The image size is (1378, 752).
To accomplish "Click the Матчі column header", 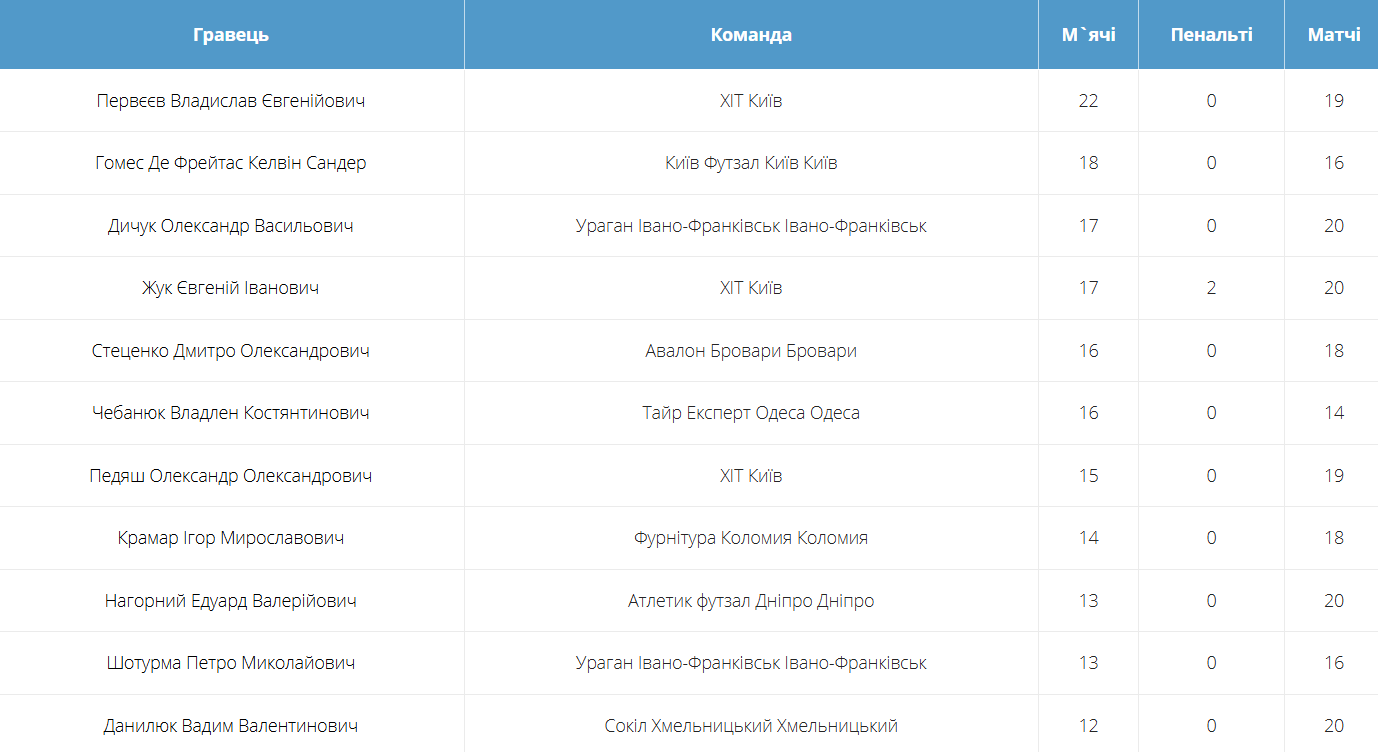I will click(1333, 35).
